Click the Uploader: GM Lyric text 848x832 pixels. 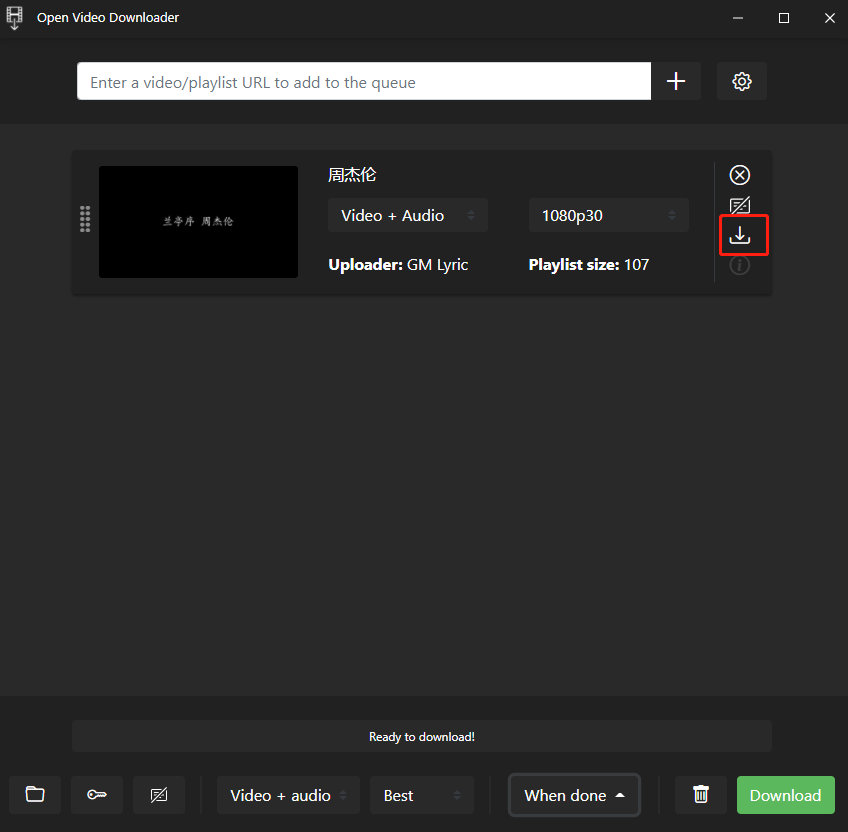[398, 265]
